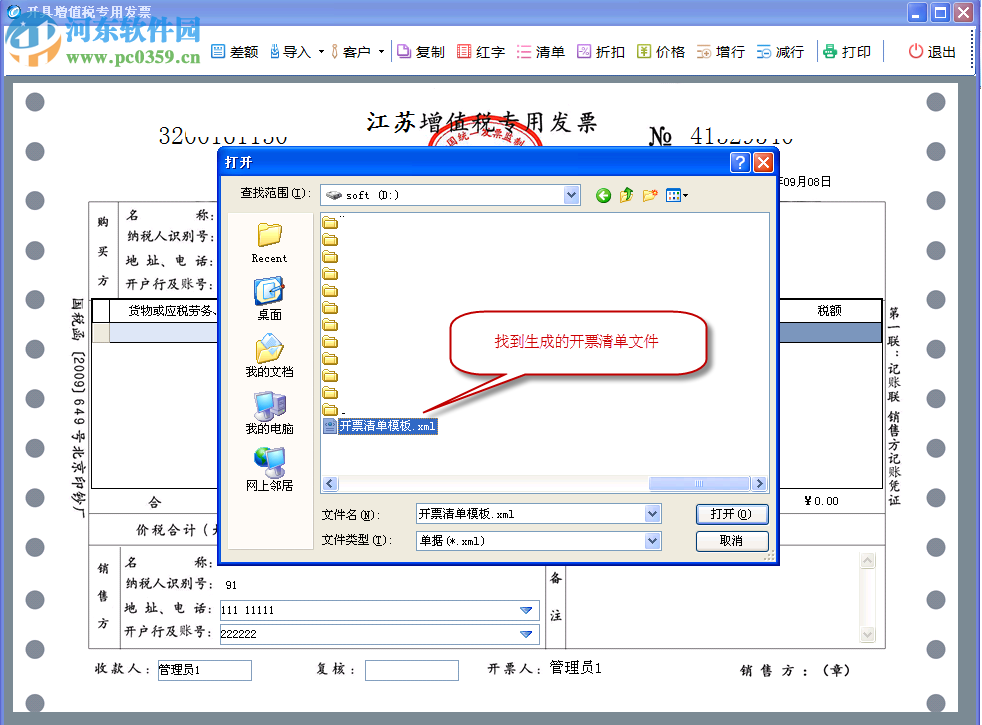The image size is (982, 725).
Task: Click the 打开(O) button
Action: click(x=731, y=513)
